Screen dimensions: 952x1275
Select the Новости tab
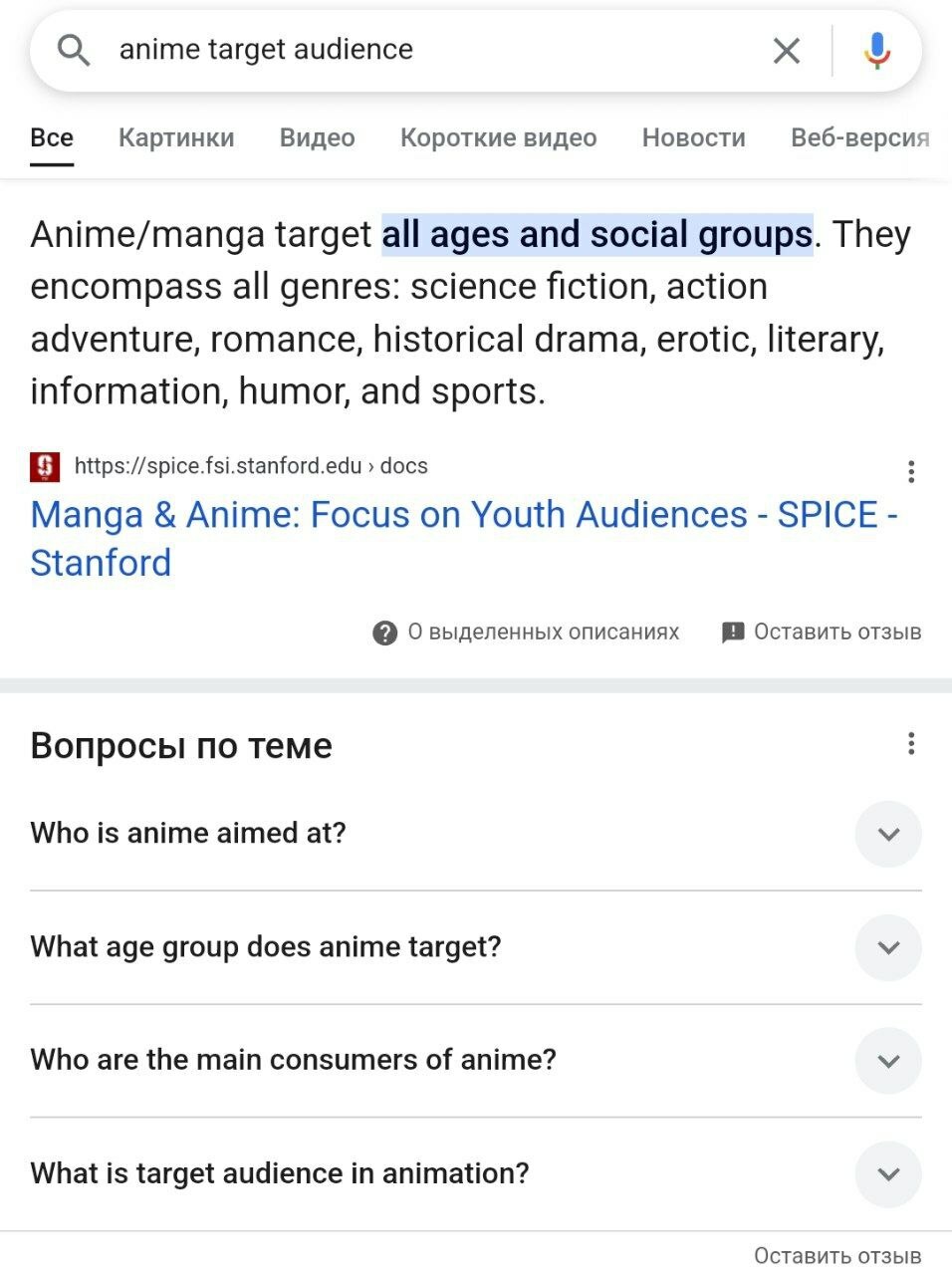693,137
